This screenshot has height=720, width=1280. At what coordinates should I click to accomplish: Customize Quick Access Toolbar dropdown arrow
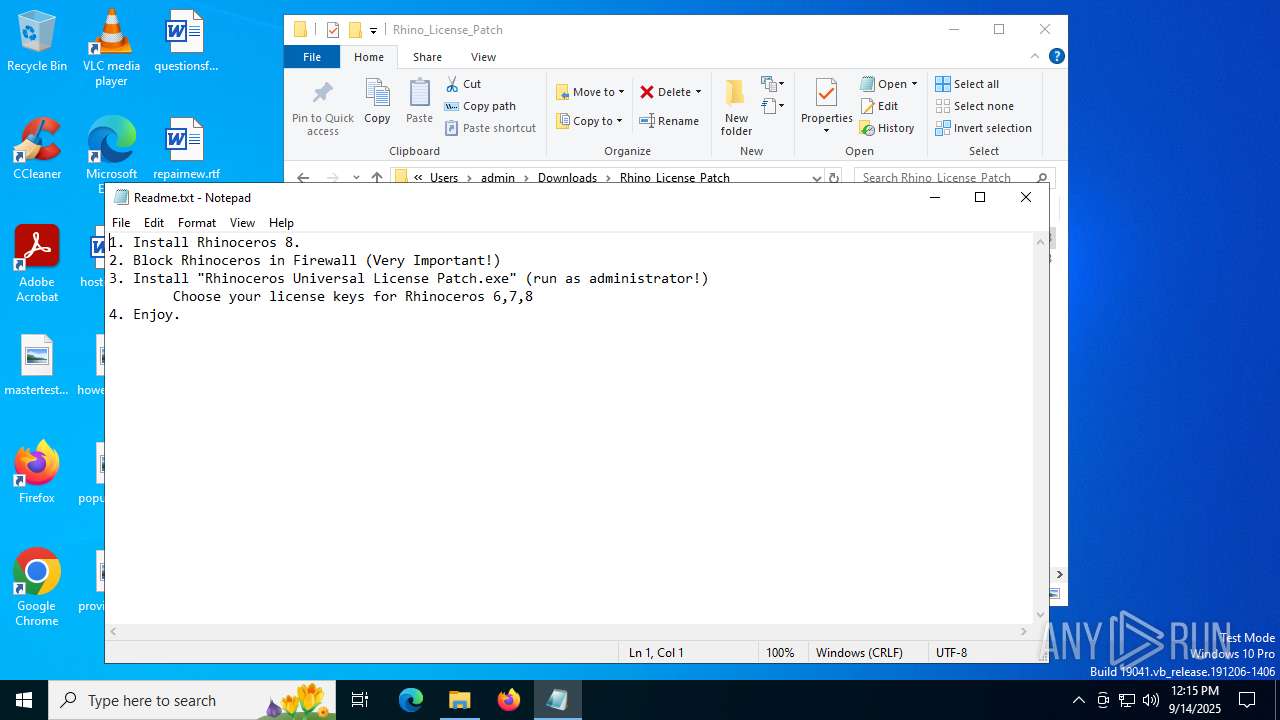click(373, 30)
